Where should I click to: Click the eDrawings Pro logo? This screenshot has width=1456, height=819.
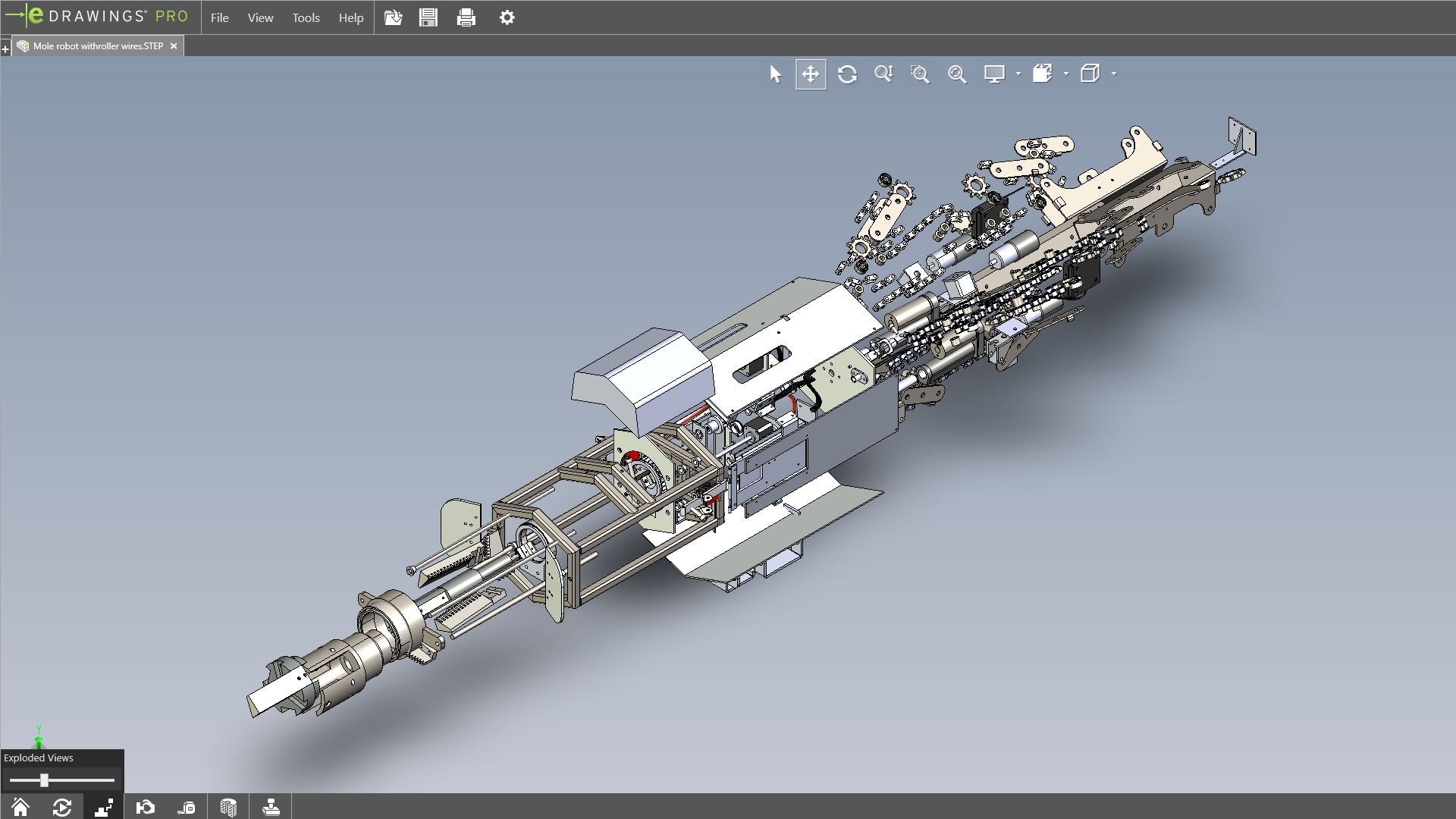[97, 17]
